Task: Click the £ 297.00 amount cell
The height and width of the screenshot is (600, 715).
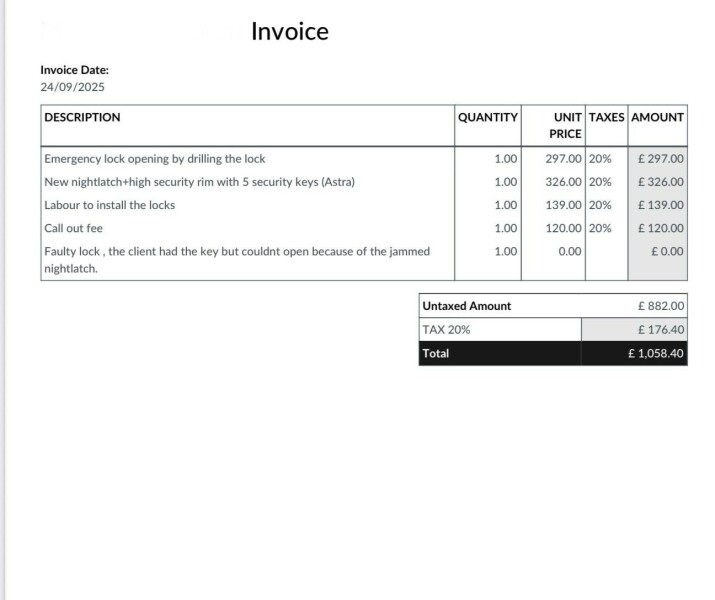Action: (x=660, y=159)
